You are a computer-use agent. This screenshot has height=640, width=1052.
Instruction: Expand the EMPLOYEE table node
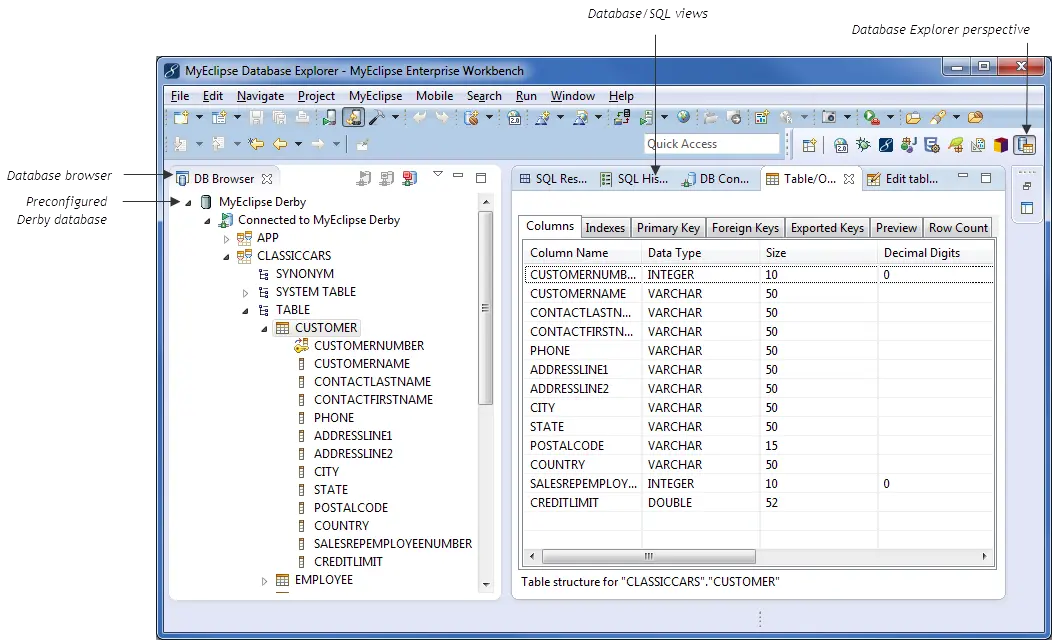tap(264, 581)
